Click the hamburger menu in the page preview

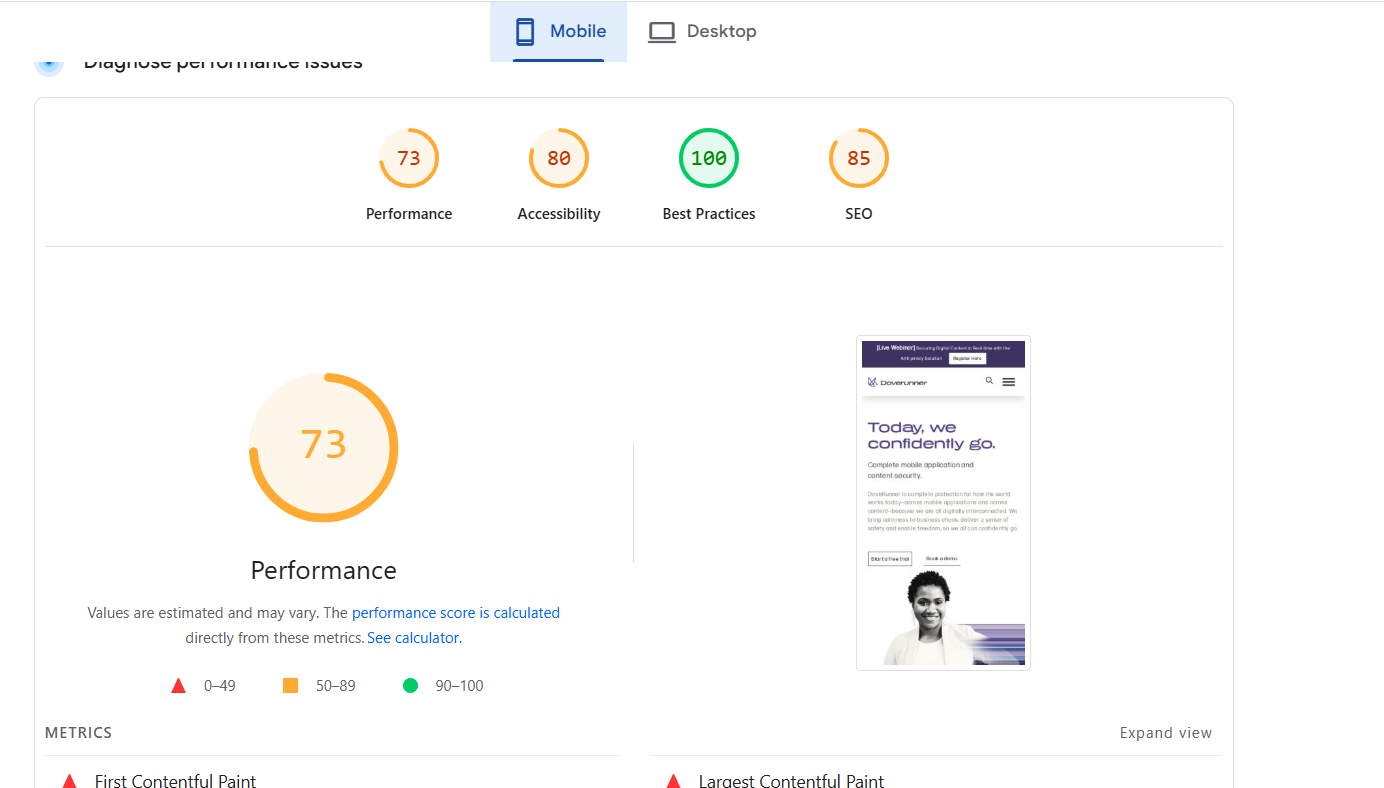click(1008, 382)
